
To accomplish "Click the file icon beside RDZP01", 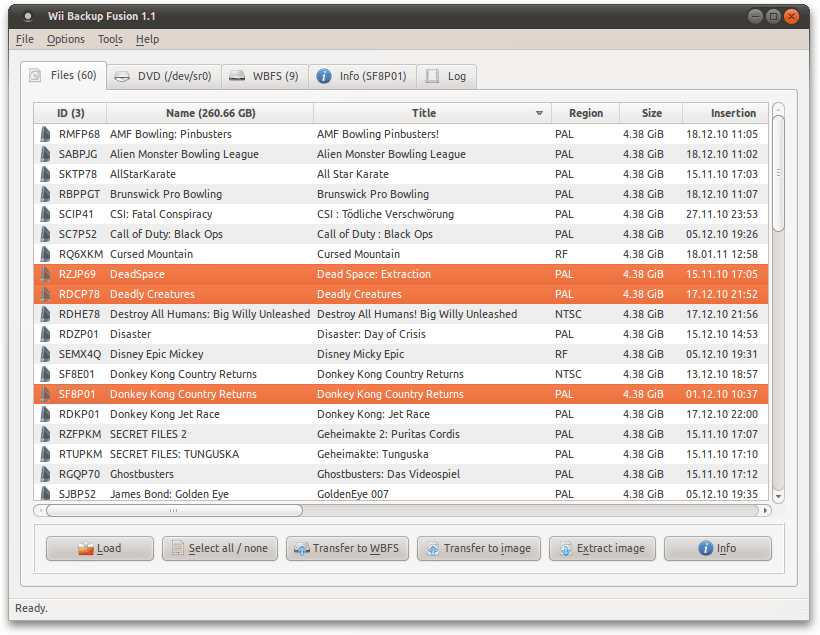I will point(45,334).
